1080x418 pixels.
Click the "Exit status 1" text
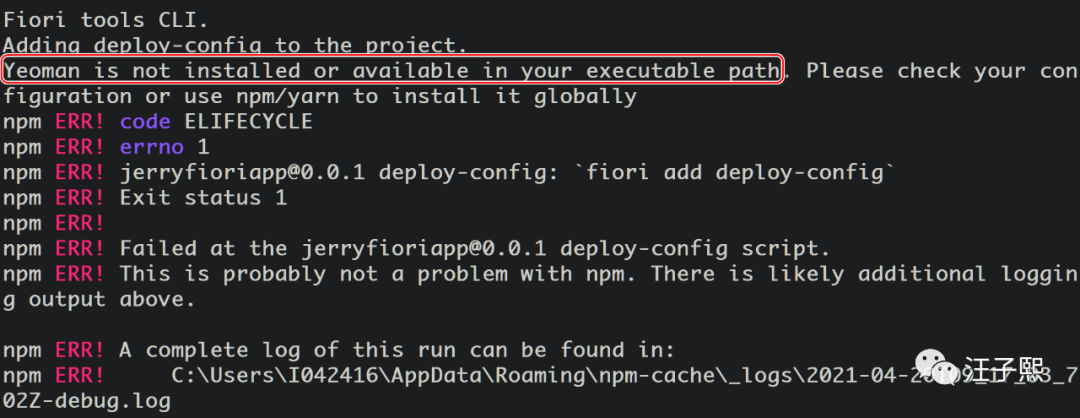pyautogui.click(x=203, y=198)
